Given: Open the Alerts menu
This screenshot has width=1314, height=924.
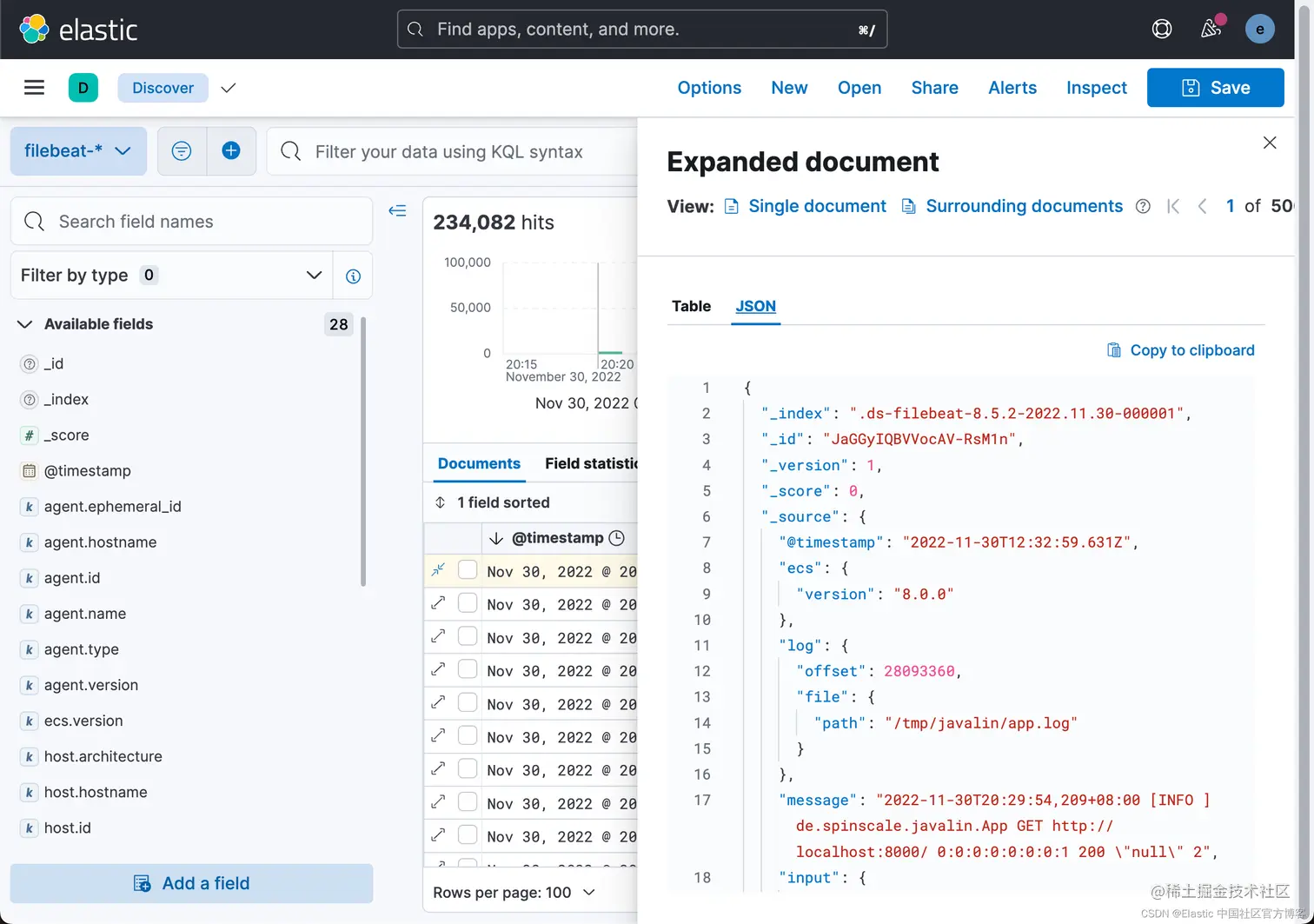Looking at the screenshot, I should [1012, 88].
